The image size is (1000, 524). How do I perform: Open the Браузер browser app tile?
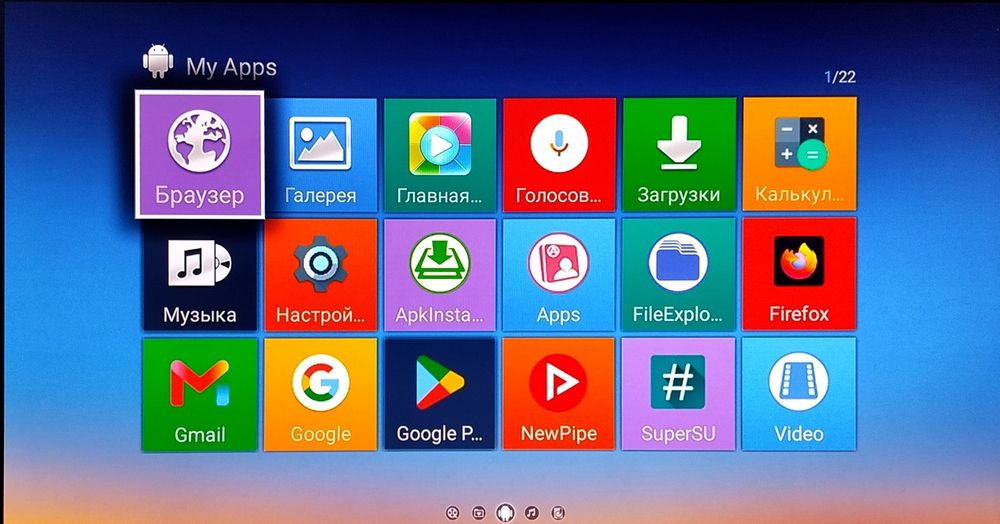(200, 155)
